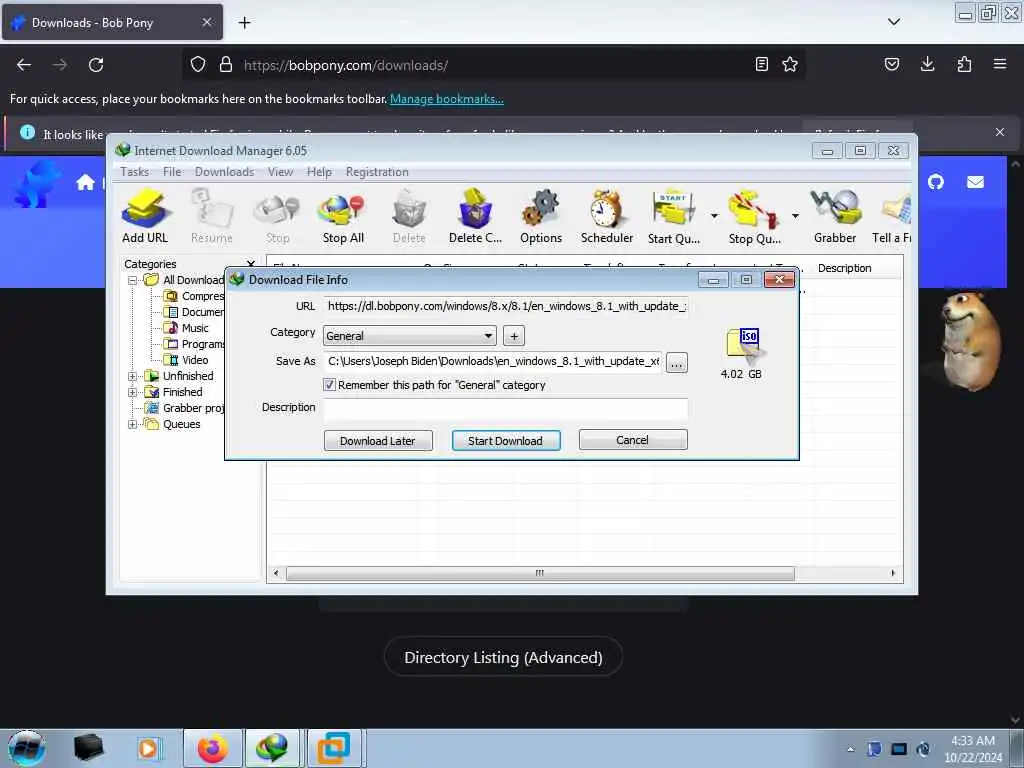The image size is (1024, 768).
Task: Open media player icon in taskbar
Action: tap(148, 748)
